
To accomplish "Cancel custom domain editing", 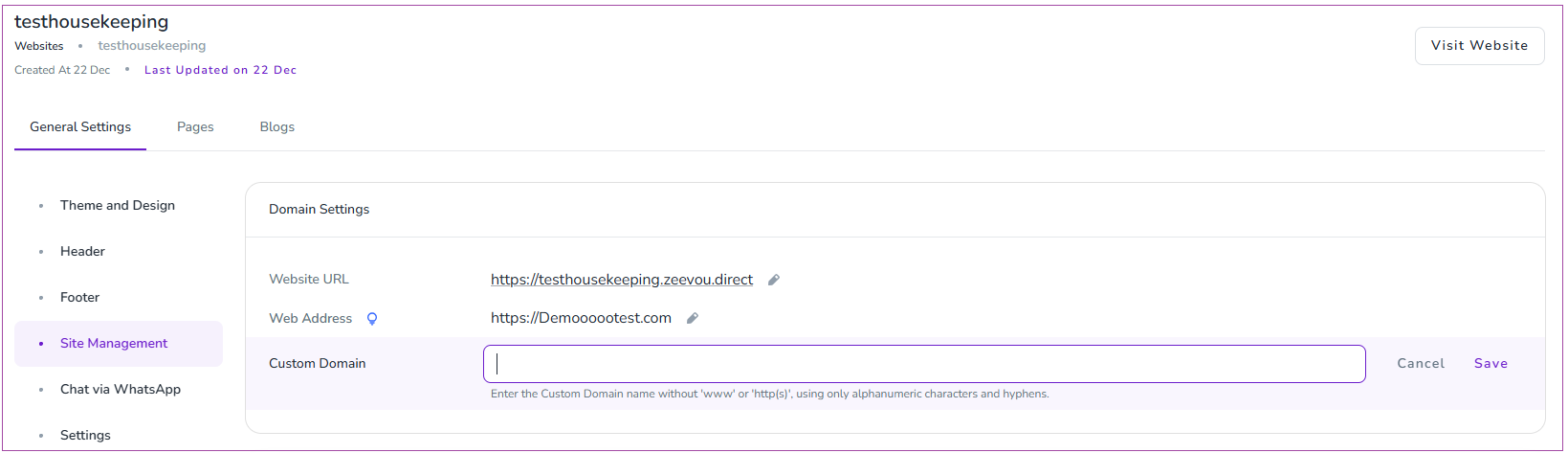I will point(1421,363).
